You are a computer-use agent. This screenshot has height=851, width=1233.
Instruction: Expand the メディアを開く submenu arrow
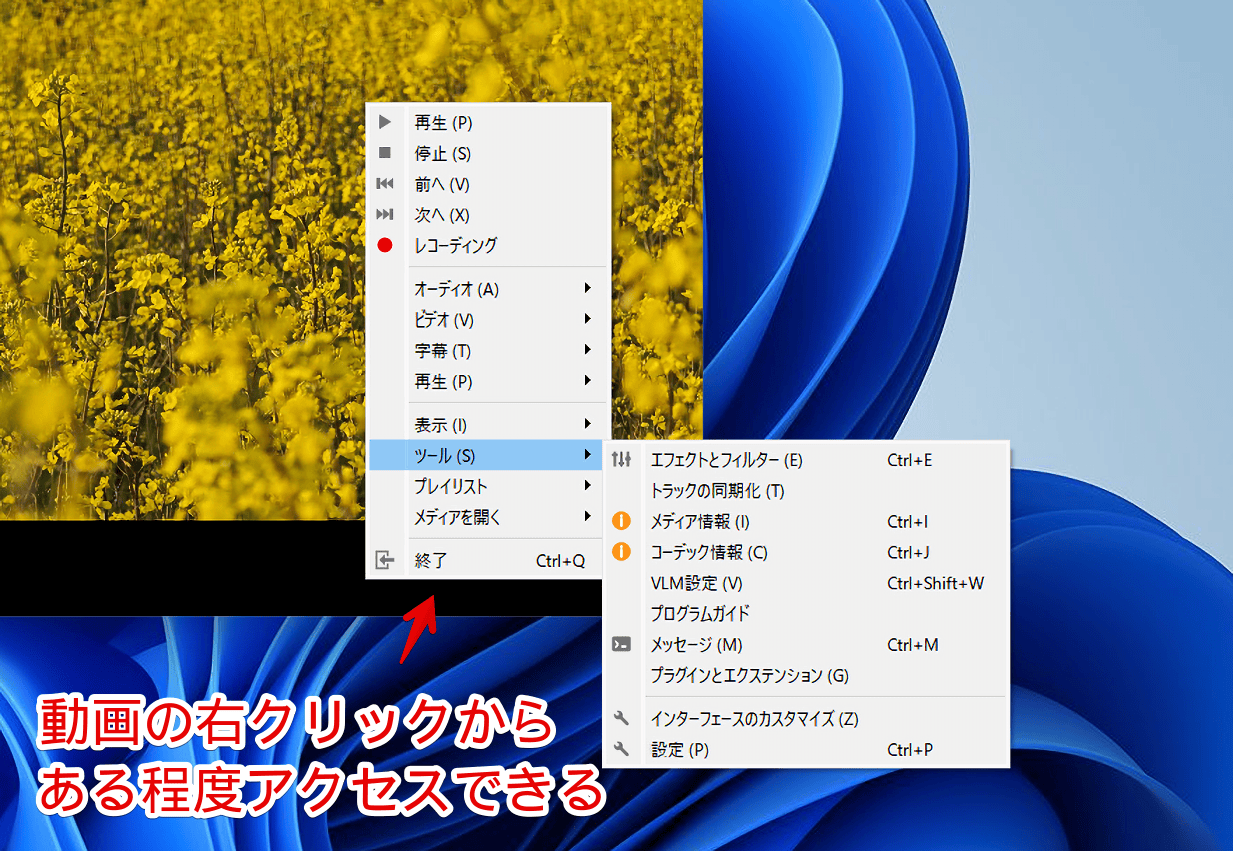click(589, 517)
